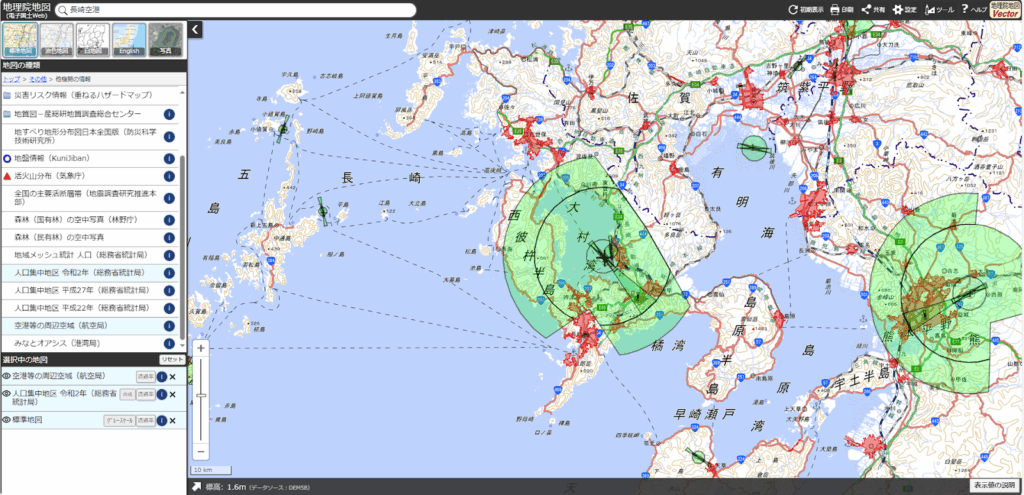Viewport: 1024px width, 495px height.
Task: Switch to 地理院地図 Vector
Action: pyautogui.click(x=1005, y=10)
